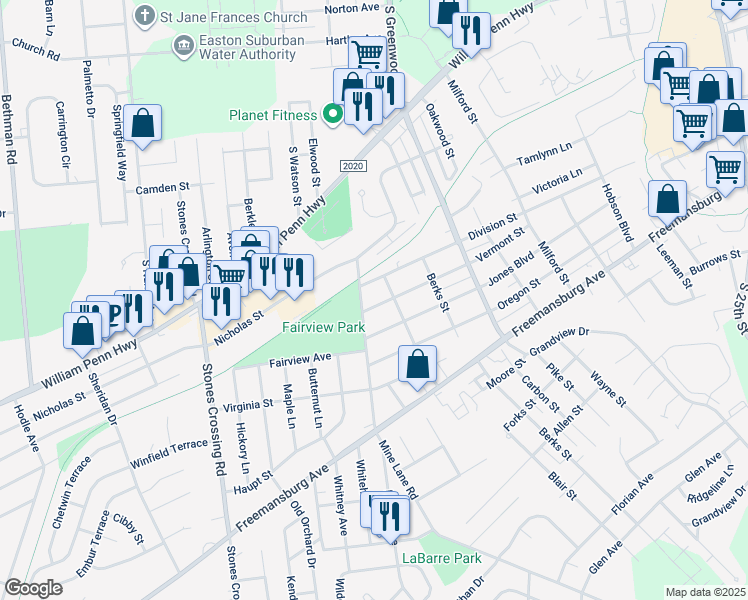Click the Stones Crossing Rd street label
748x600 pixels.
click(x=213, y=420)
